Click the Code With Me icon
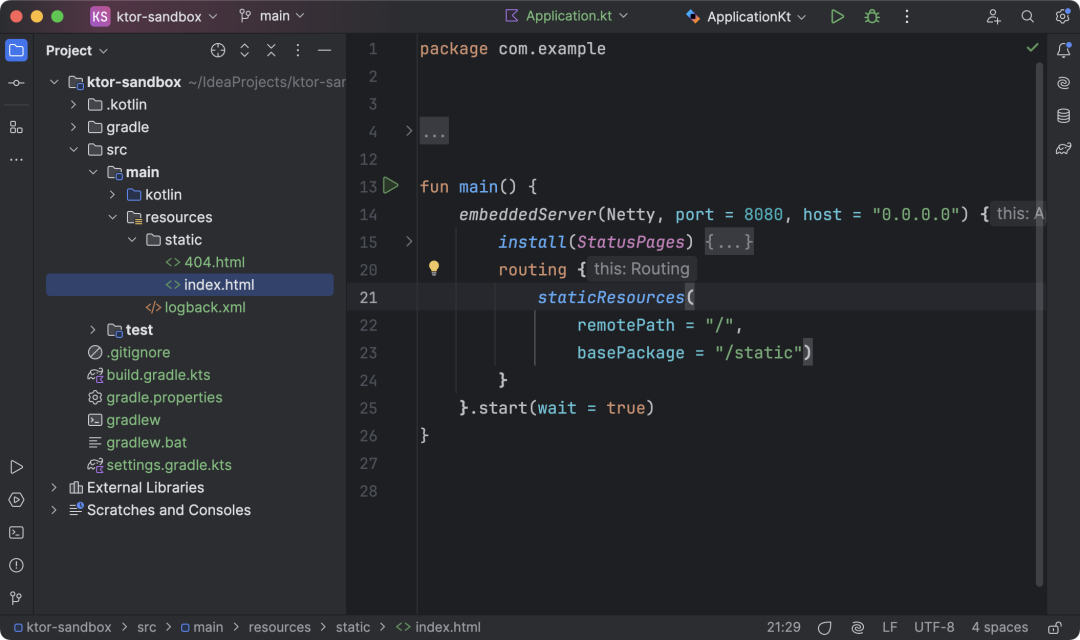 [993, 17]
